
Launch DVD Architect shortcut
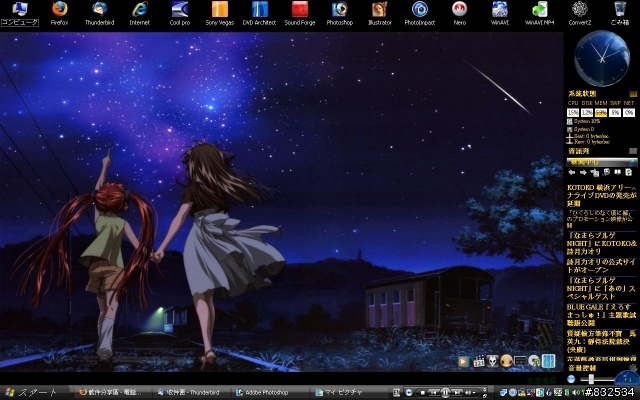pyautogui.click(x=260, y=13)
